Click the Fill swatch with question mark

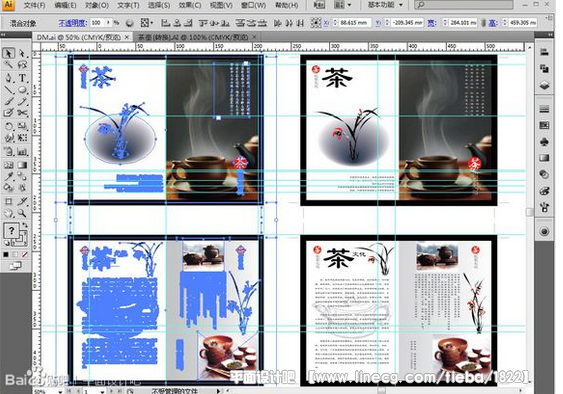click(11, 231)
